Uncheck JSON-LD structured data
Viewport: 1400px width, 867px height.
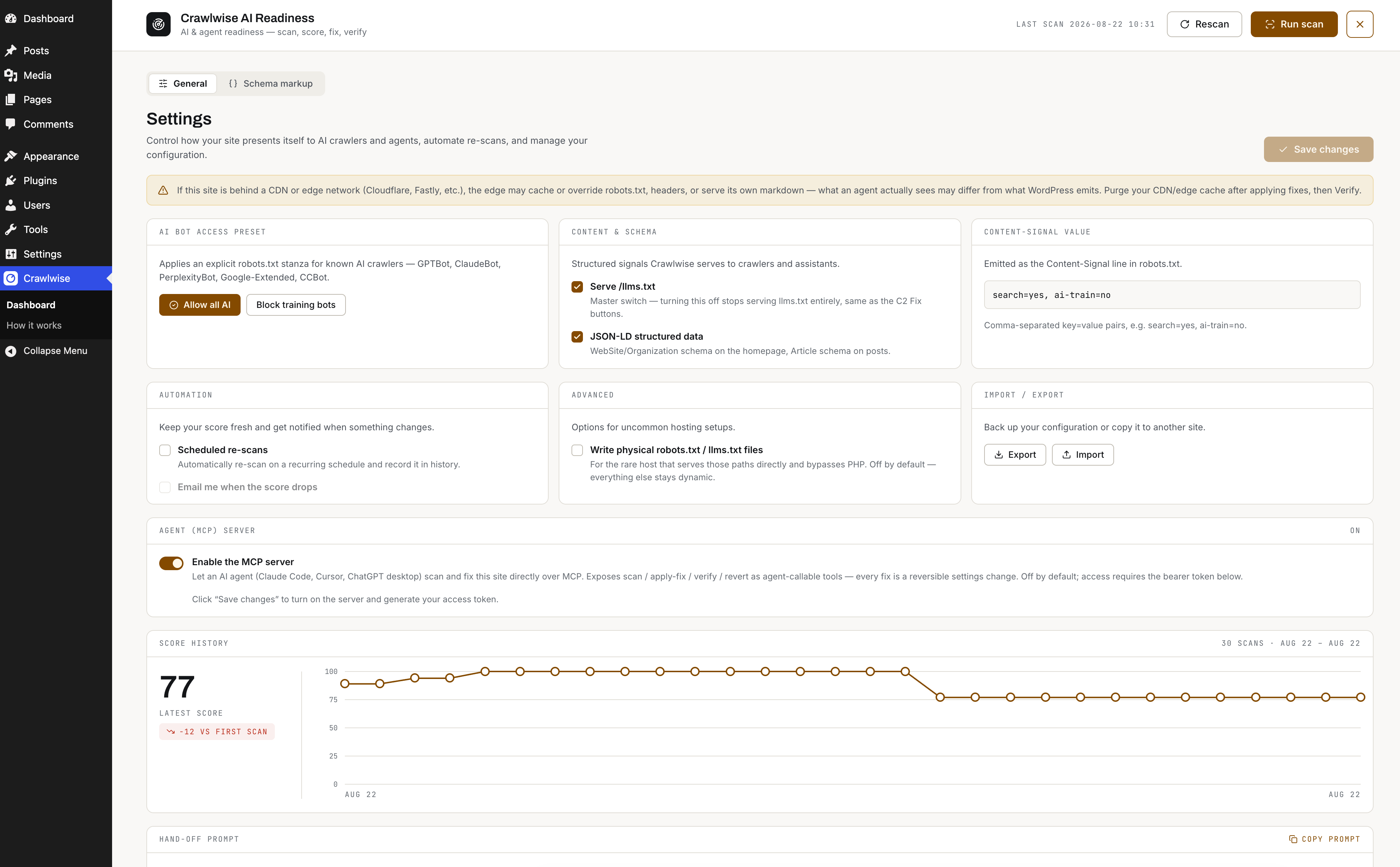click(577, 336)
